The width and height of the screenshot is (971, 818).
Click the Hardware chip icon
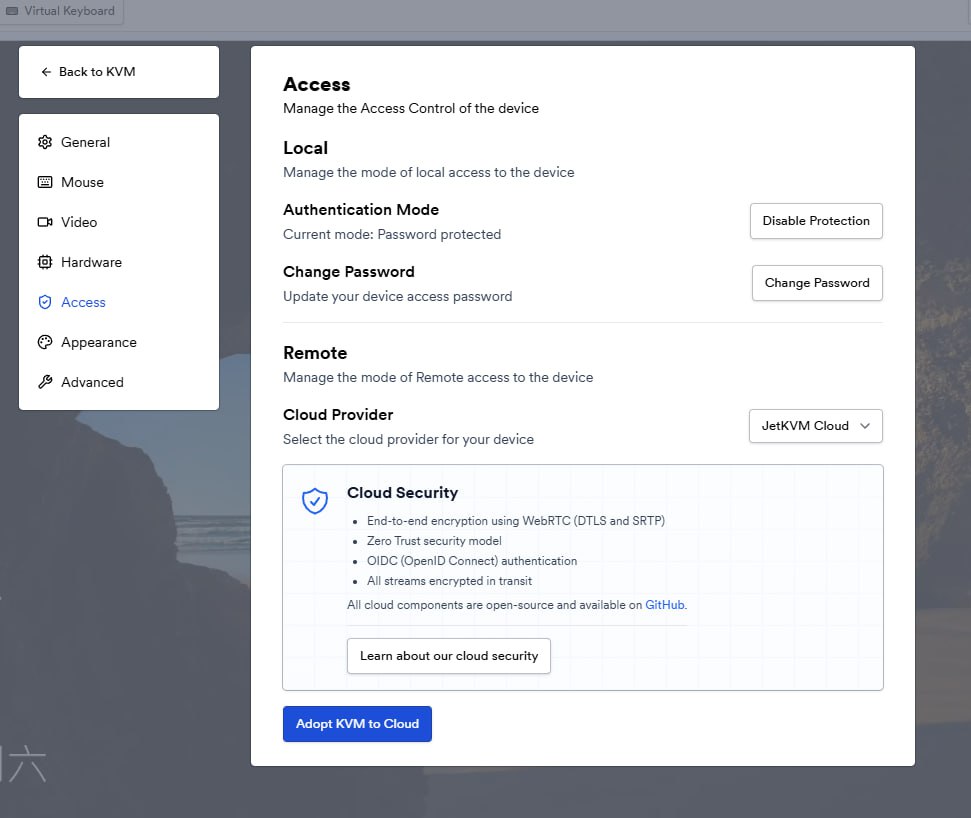[45, 262]
